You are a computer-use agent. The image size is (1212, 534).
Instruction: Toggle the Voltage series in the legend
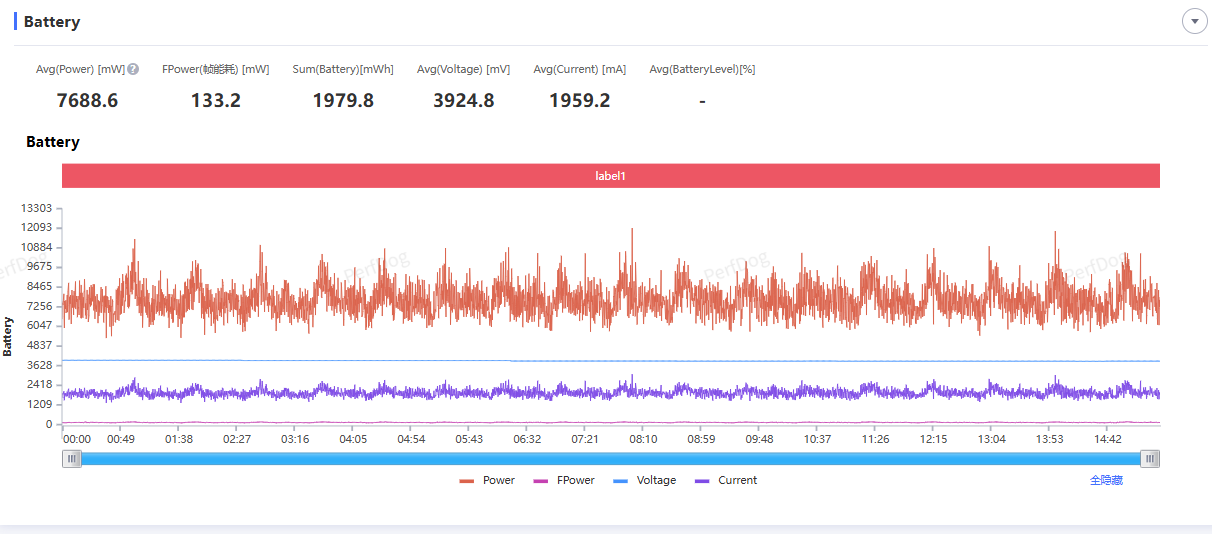pyautogui.click(x=644, y=481)
